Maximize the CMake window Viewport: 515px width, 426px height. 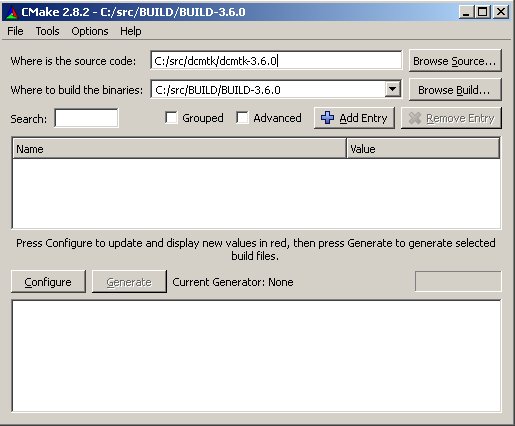pos(483,12)
